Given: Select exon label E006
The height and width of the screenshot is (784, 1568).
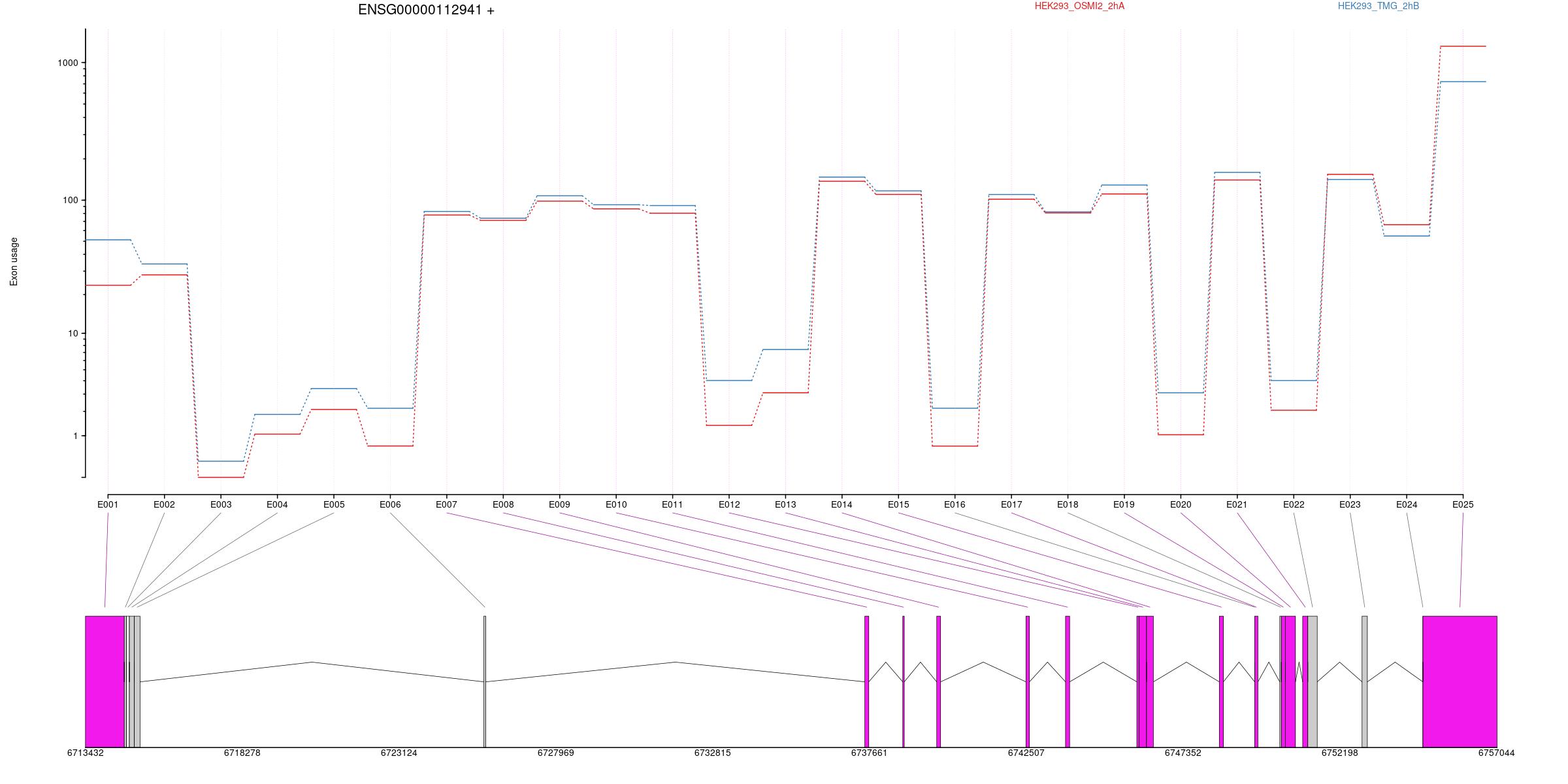Looking at the screenshot, I should [390, 504].
